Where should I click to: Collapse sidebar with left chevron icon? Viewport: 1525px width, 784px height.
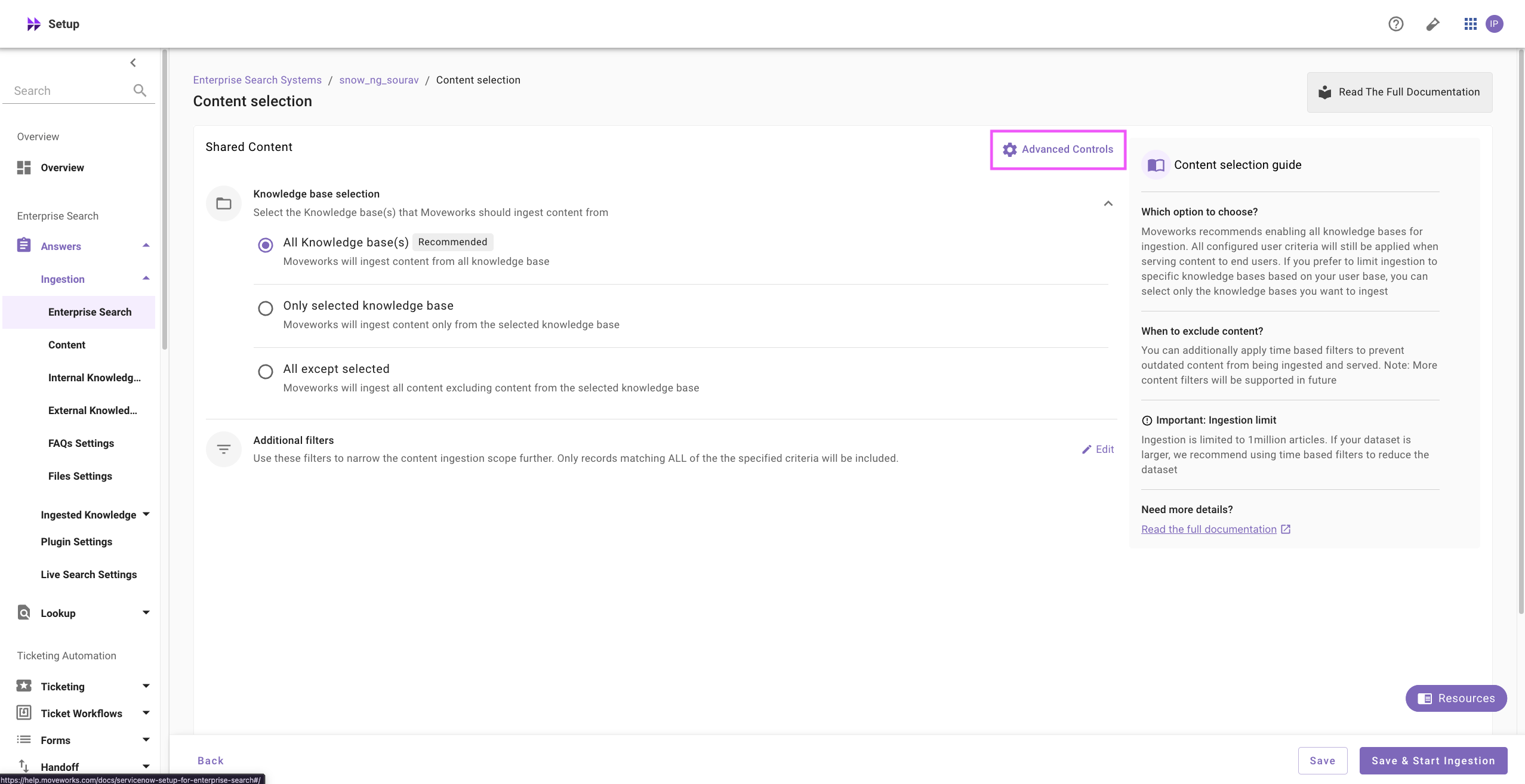coord(133,63)
